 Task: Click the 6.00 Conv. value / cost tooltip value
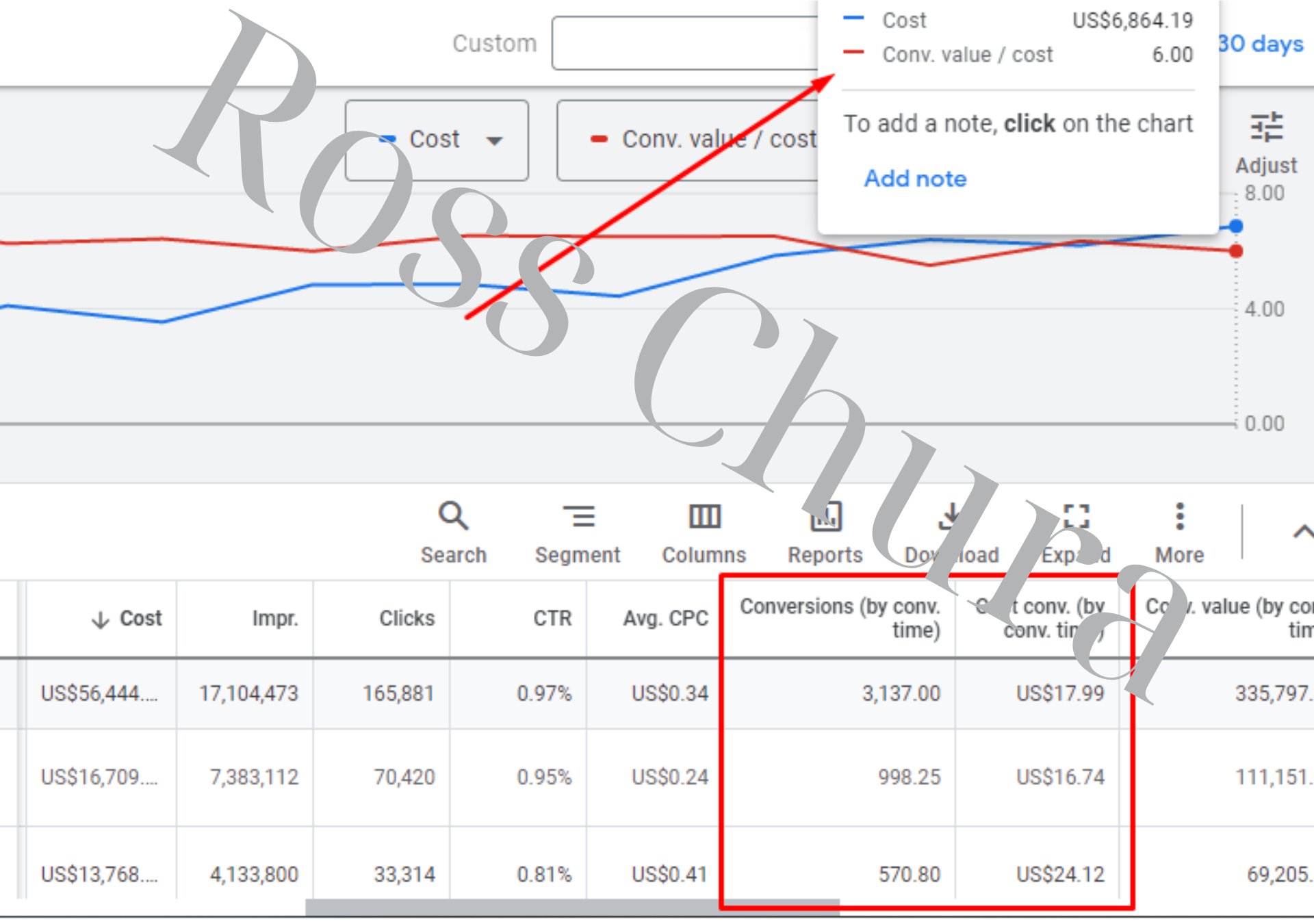pos(1172,55)
